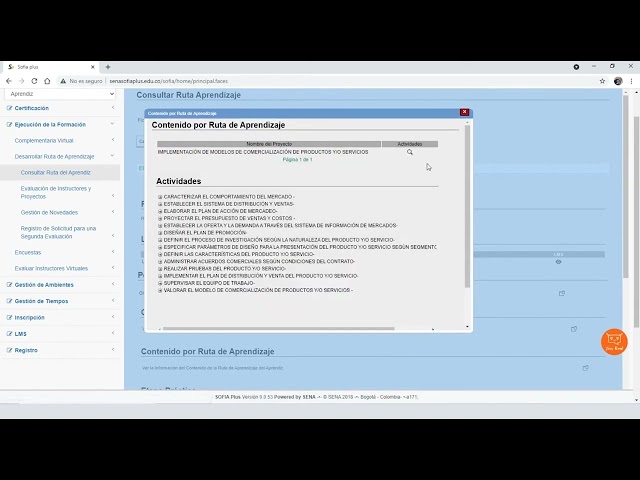Open Encuestas submenu
640x480 pixels.
click(x=61, y=253)
